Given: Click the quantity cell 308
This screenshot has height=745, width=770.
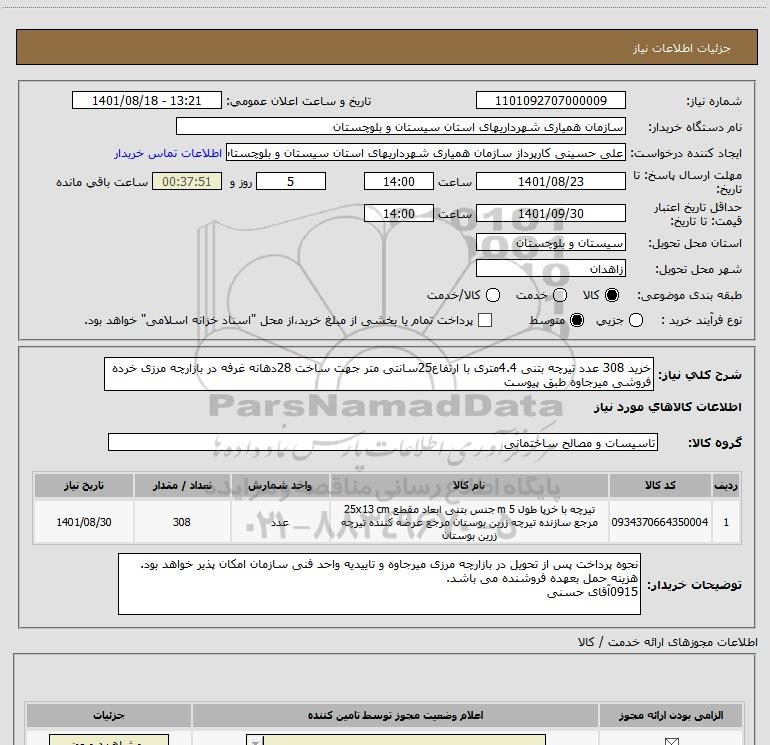Looking at the screenshot, I should tap(182, 522).
